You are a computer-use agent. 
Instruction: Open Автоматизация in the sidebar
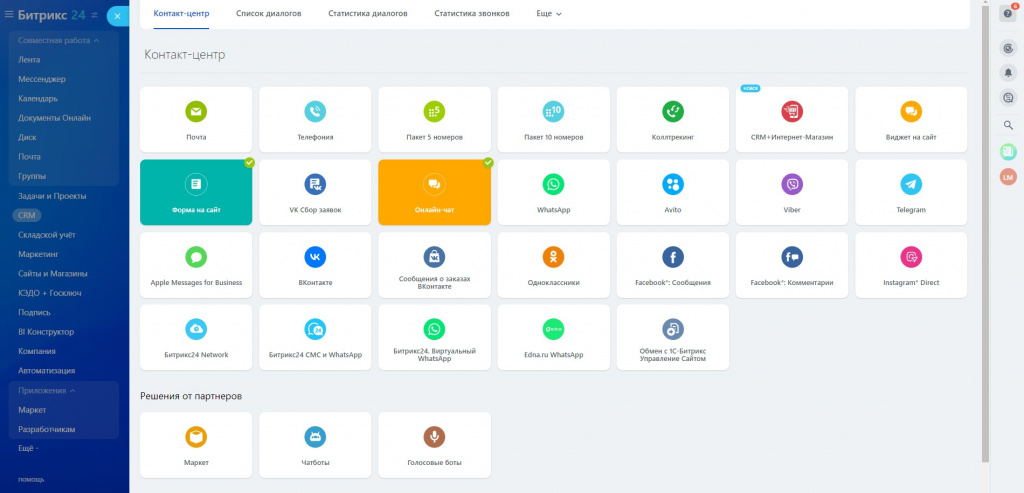[46, 370]
